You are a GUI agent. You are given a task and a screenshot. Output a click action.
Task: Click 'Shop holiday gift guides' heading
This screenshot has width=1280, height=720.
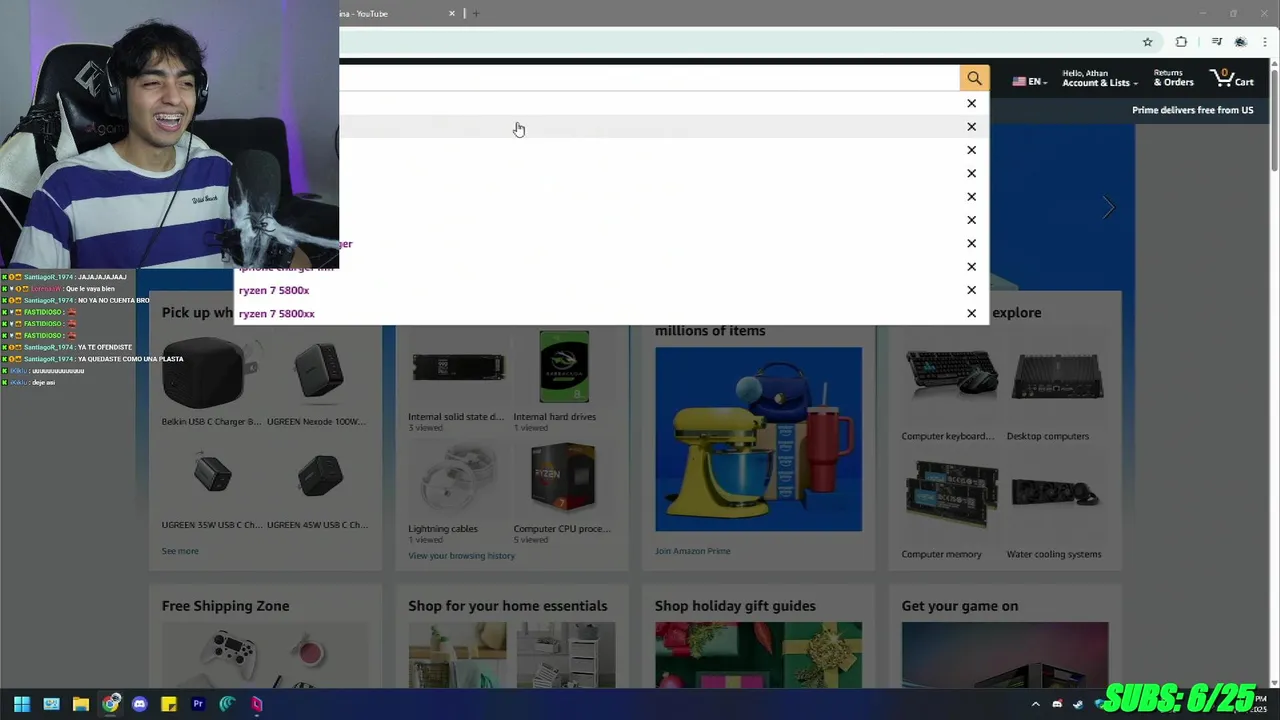pos(735,606)
